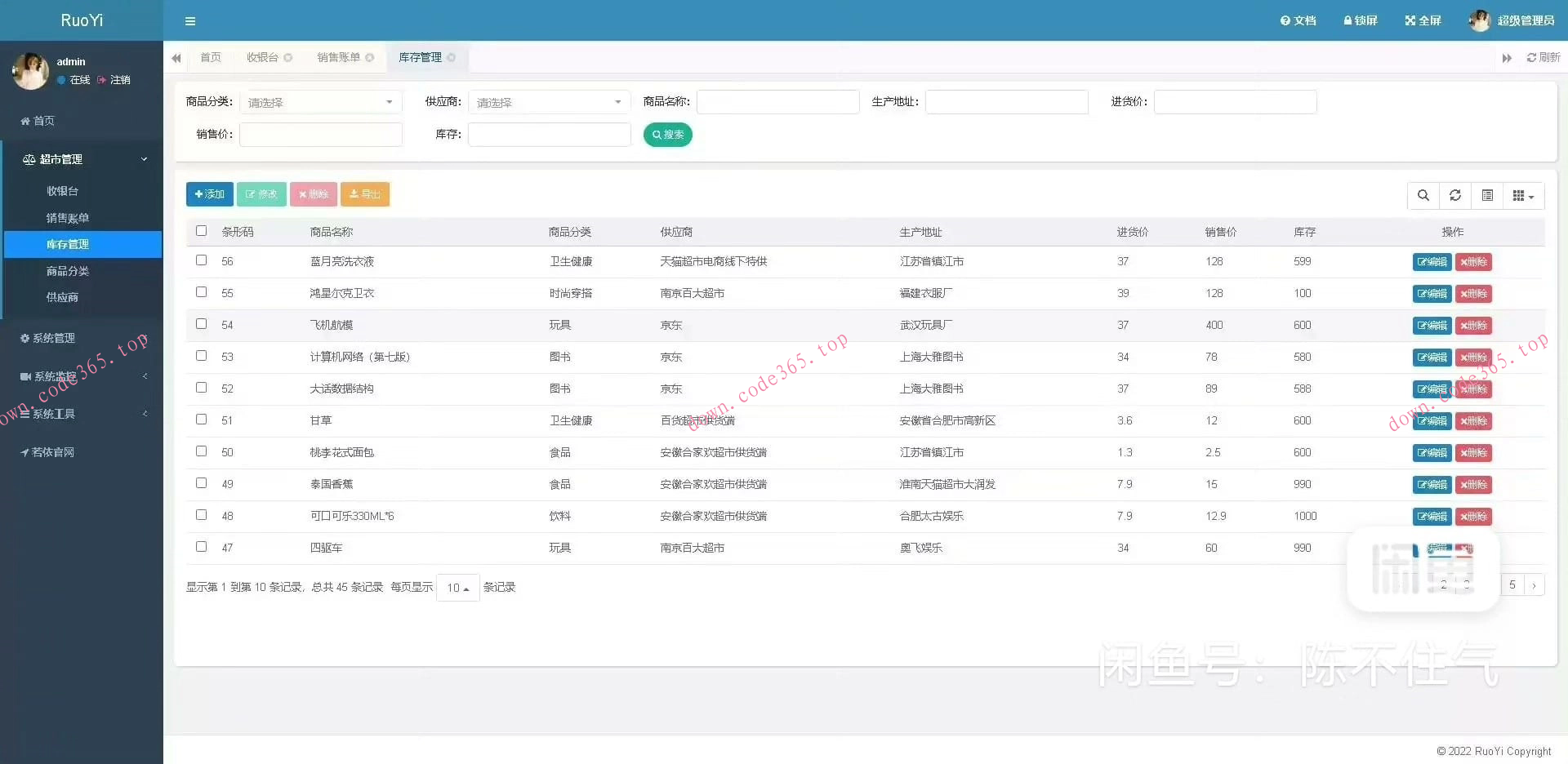Change page size via the 10 dropdown
The height and width of the screenshot is (764, 1568).
[457, 587]
